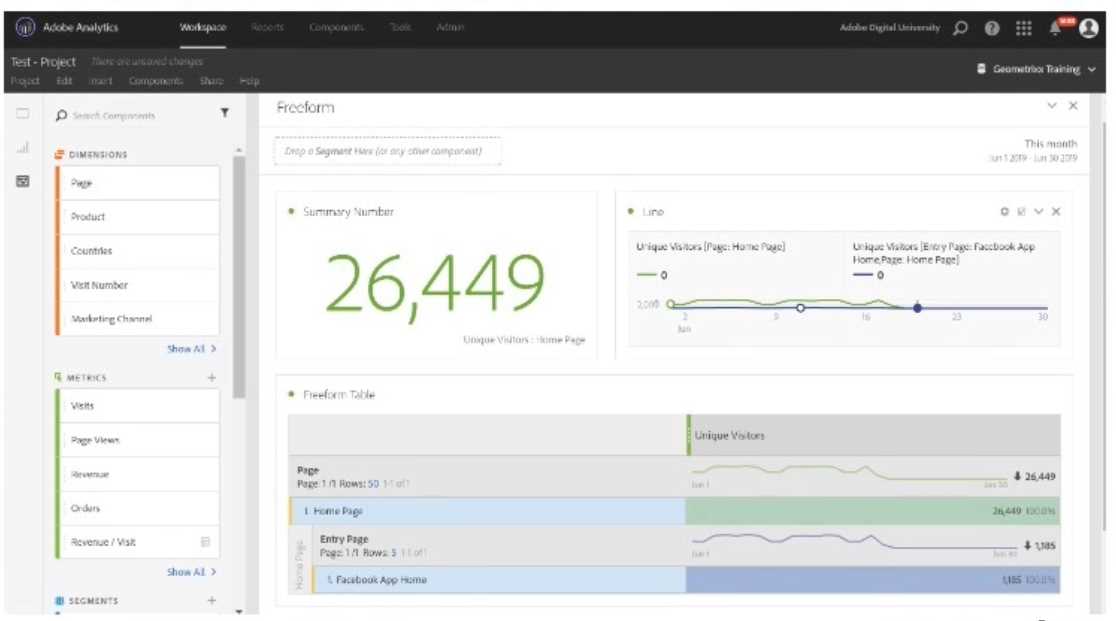This screenshot has height=621, width=1116.
Task: Toggle the Line visualization data source checkbox icon
Action: [x=1021, y=212]
